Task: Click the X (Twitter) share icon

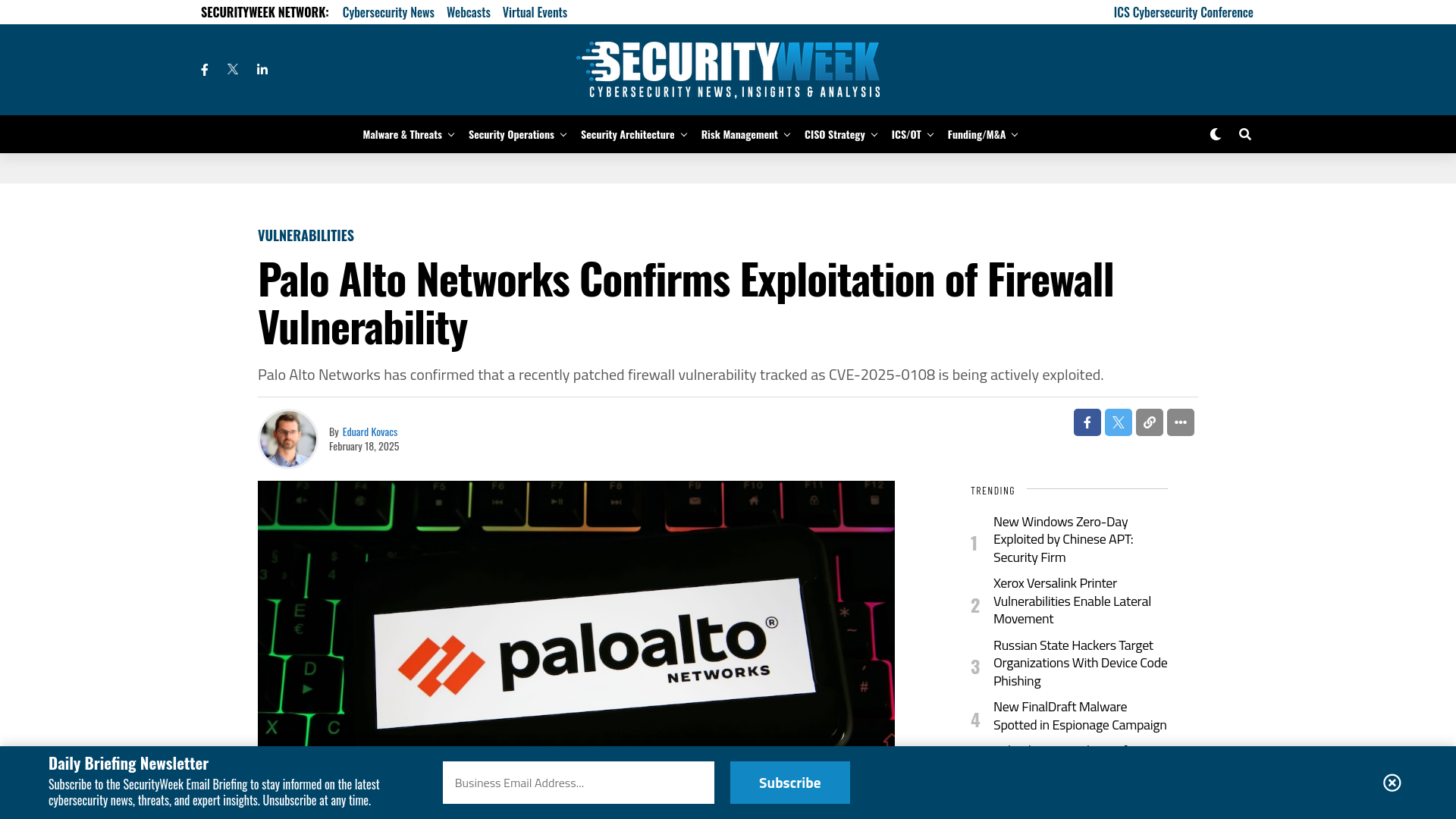Action: pyautogui.click(x=1118, y=422)
